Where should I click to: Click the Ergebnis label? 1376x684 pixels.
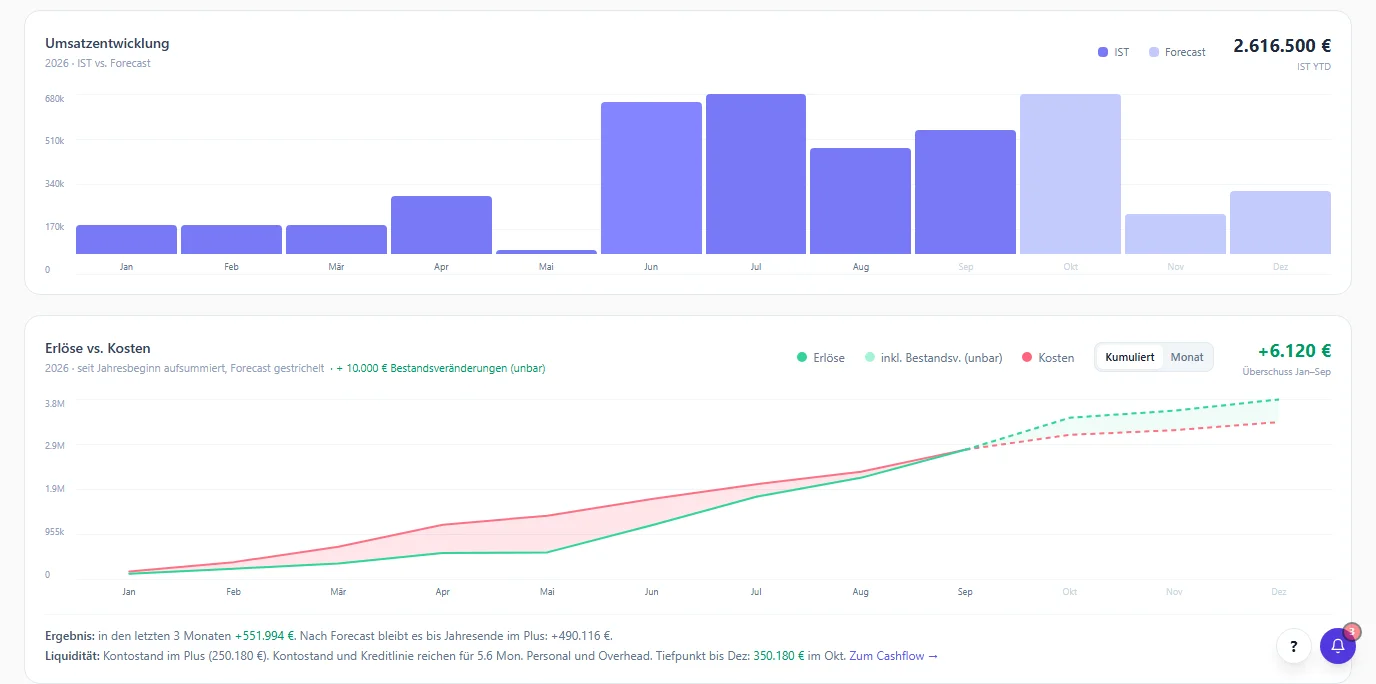[x=70, y=636]
